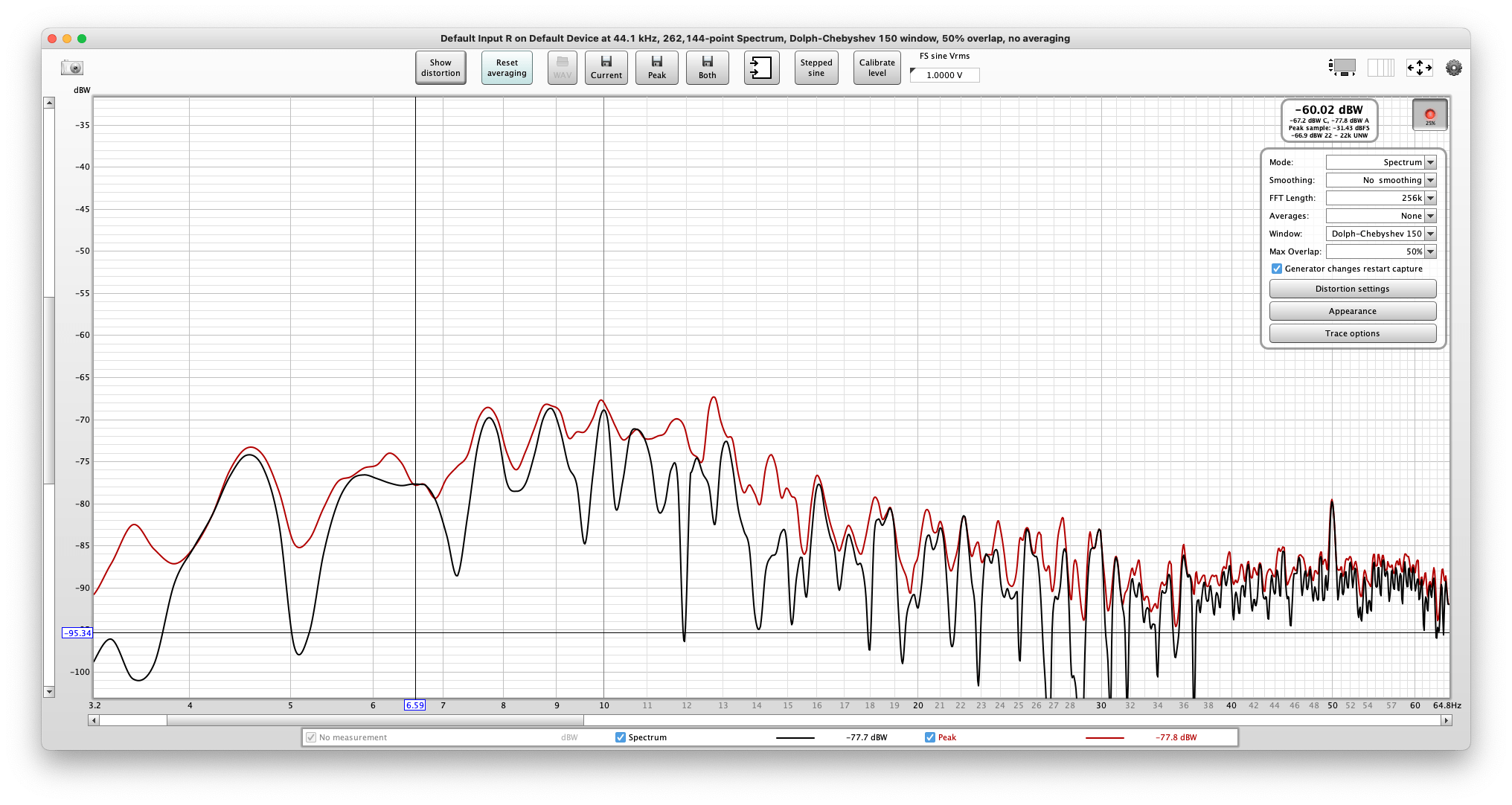
Task: Open Stepped sine measurement
Action: 816,68
